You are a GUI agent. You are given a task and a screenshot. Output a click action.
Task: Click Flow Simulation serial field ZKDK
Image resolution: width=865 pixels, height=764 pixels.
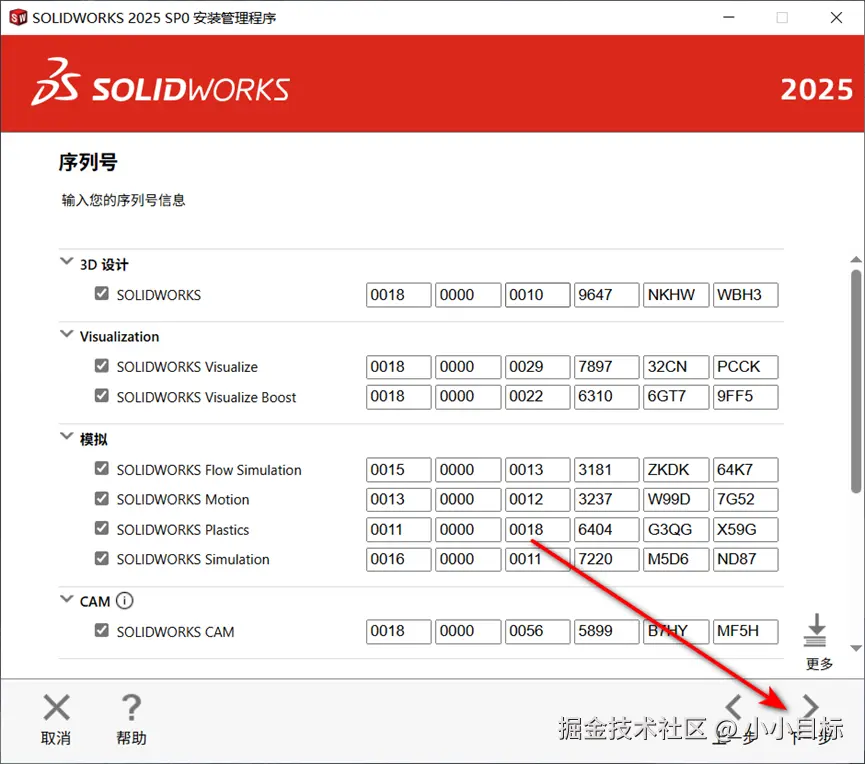(x=676, y=469)
